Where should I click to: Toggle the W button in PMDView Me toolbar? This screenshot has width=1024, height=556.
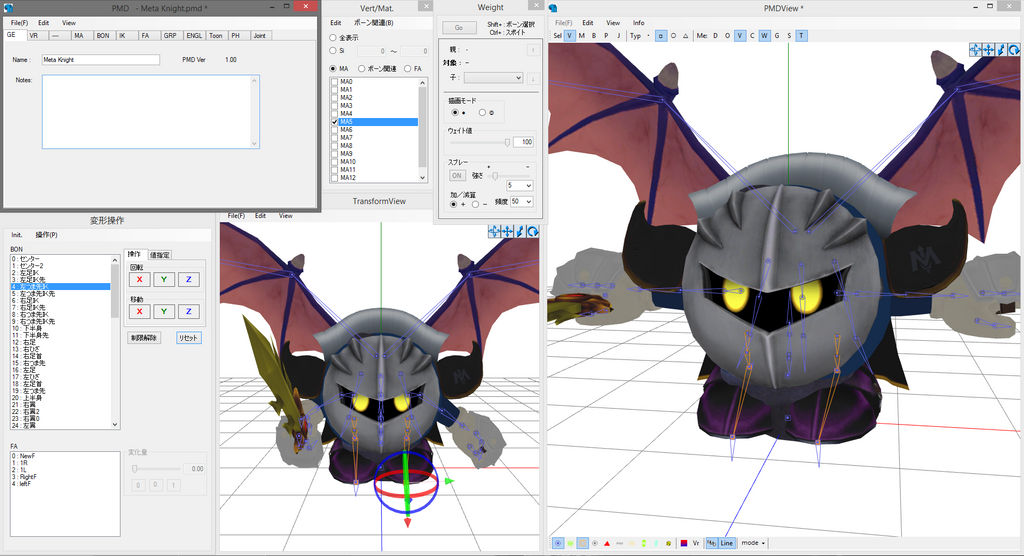764,36
